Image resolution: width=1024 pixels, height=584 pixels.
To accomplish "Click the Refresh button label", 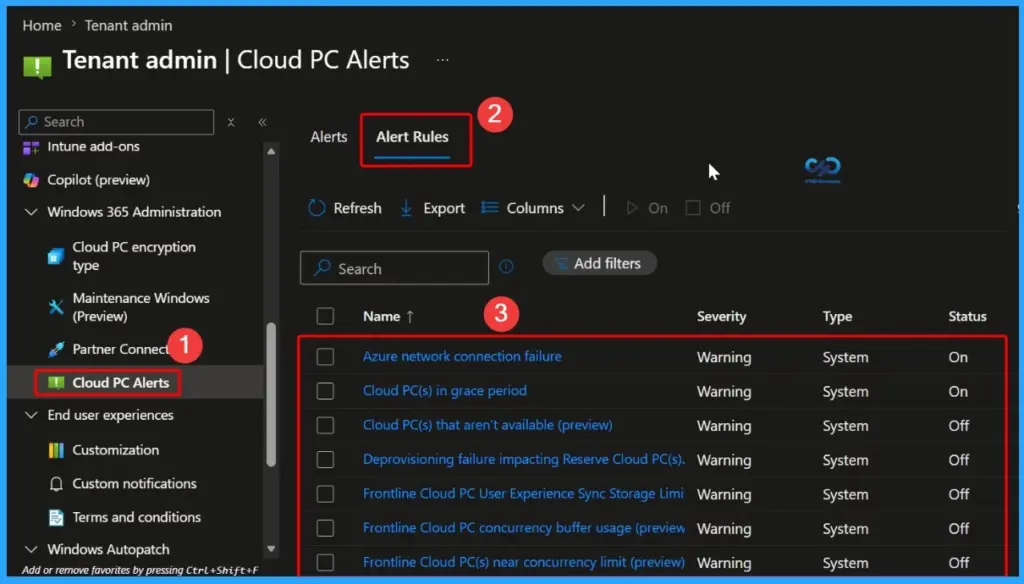I will click(x=357, y=208).
